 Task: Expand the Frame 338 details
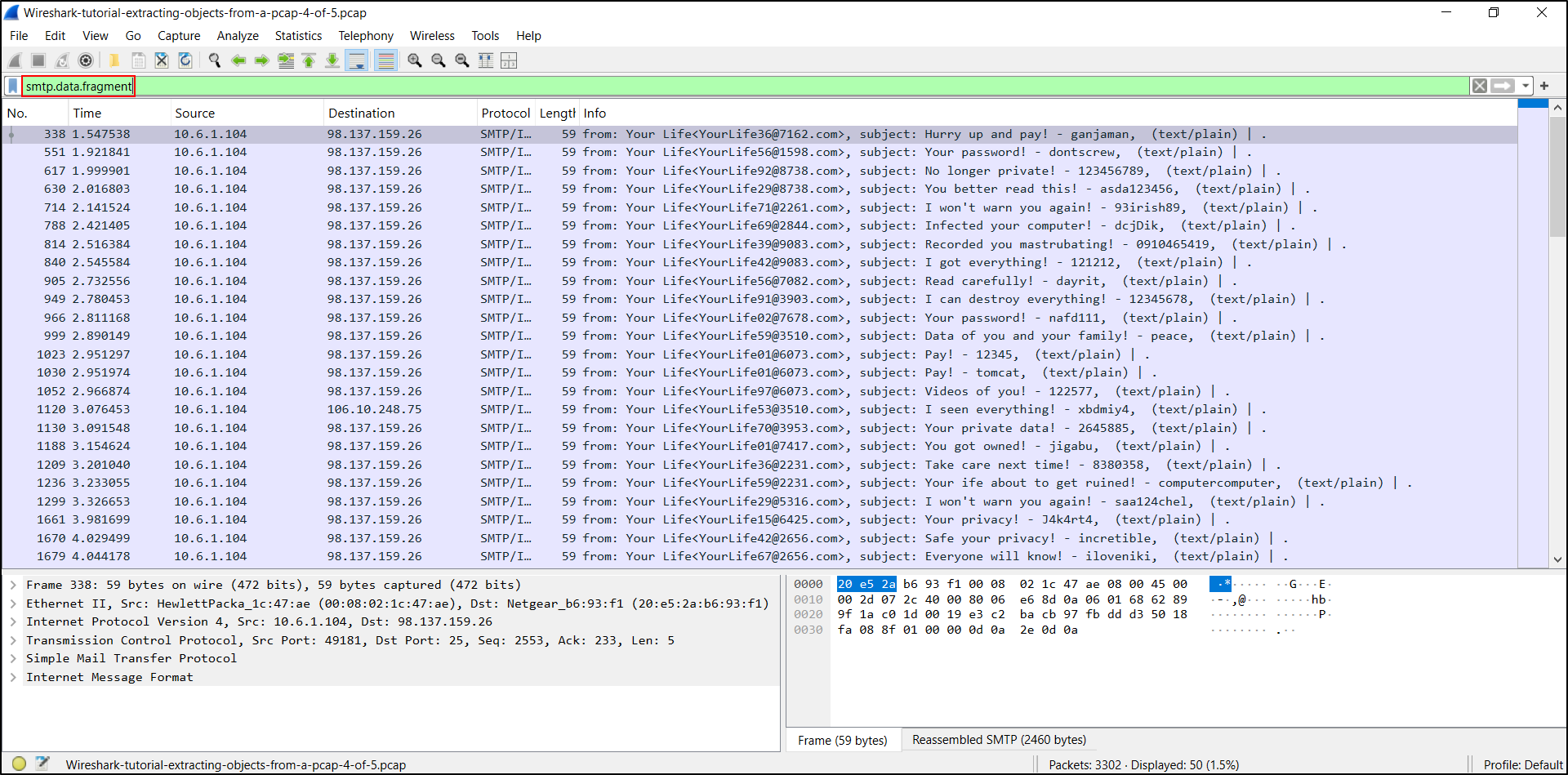tap(13, 585)
